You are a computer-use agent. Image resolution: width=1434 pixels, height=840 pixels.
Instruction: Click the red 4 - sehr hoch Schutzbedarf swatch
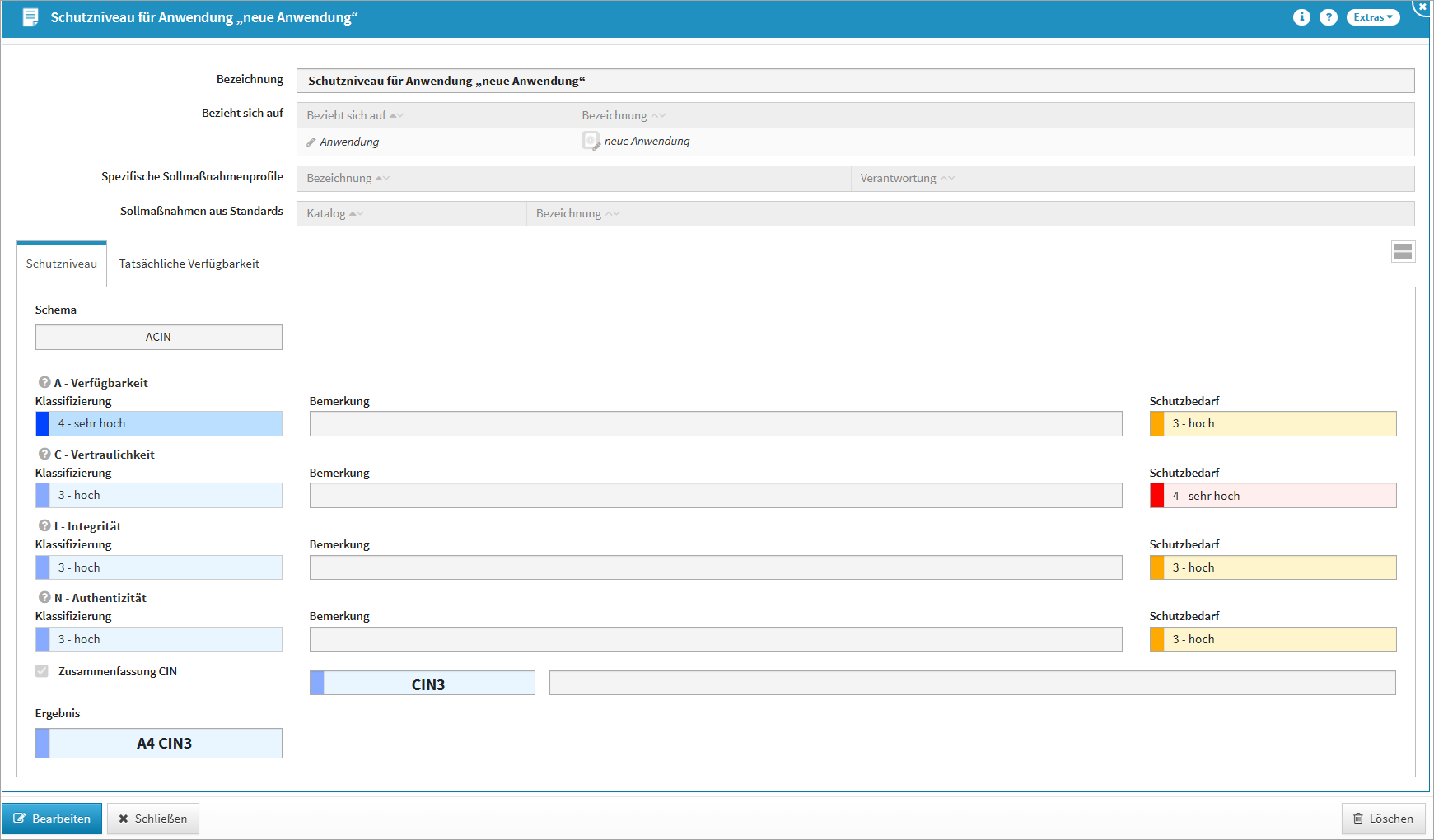click(x=1157, y=496)
